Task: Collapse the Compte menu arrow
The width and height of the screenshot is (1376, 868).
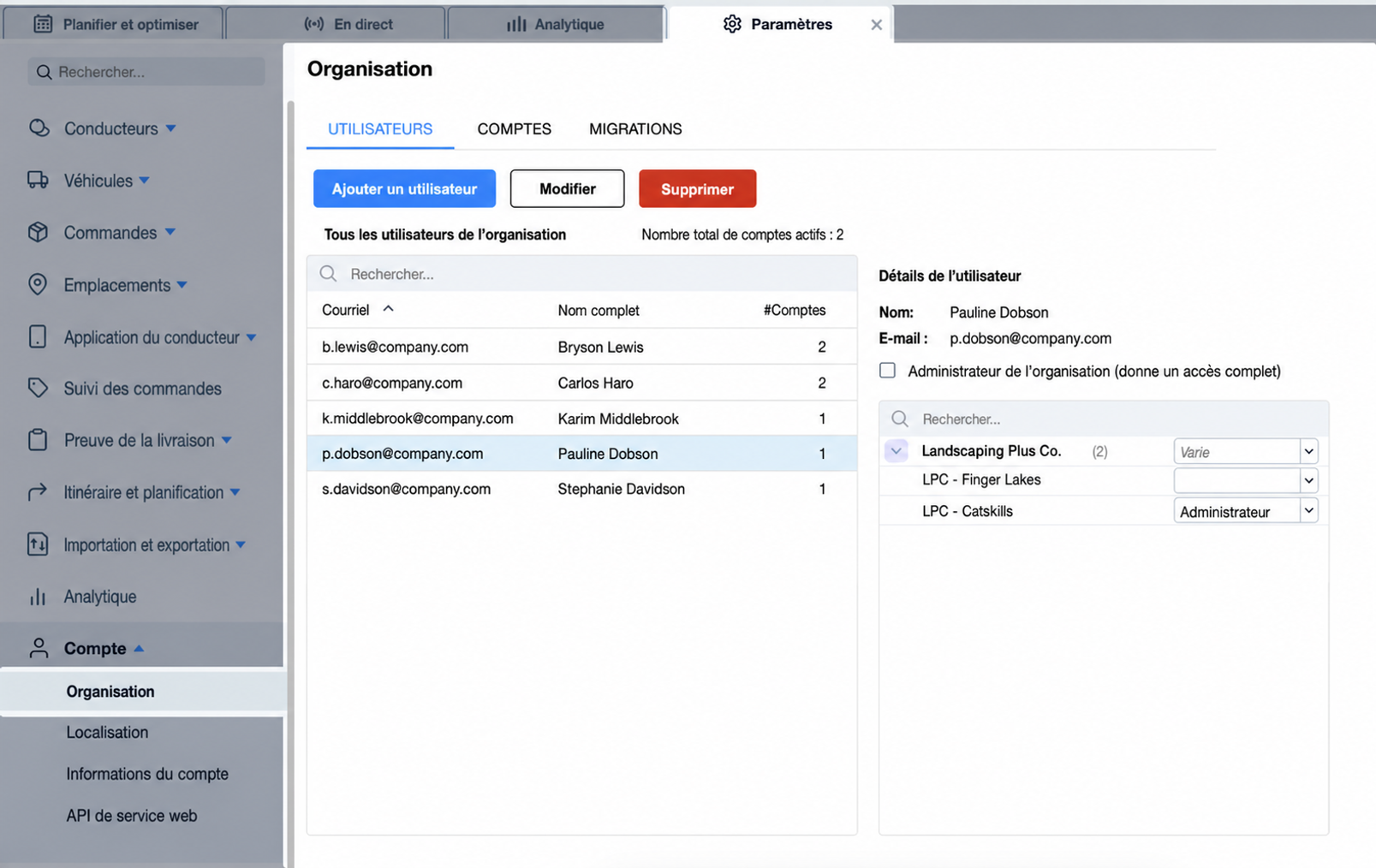Action: 139,649
